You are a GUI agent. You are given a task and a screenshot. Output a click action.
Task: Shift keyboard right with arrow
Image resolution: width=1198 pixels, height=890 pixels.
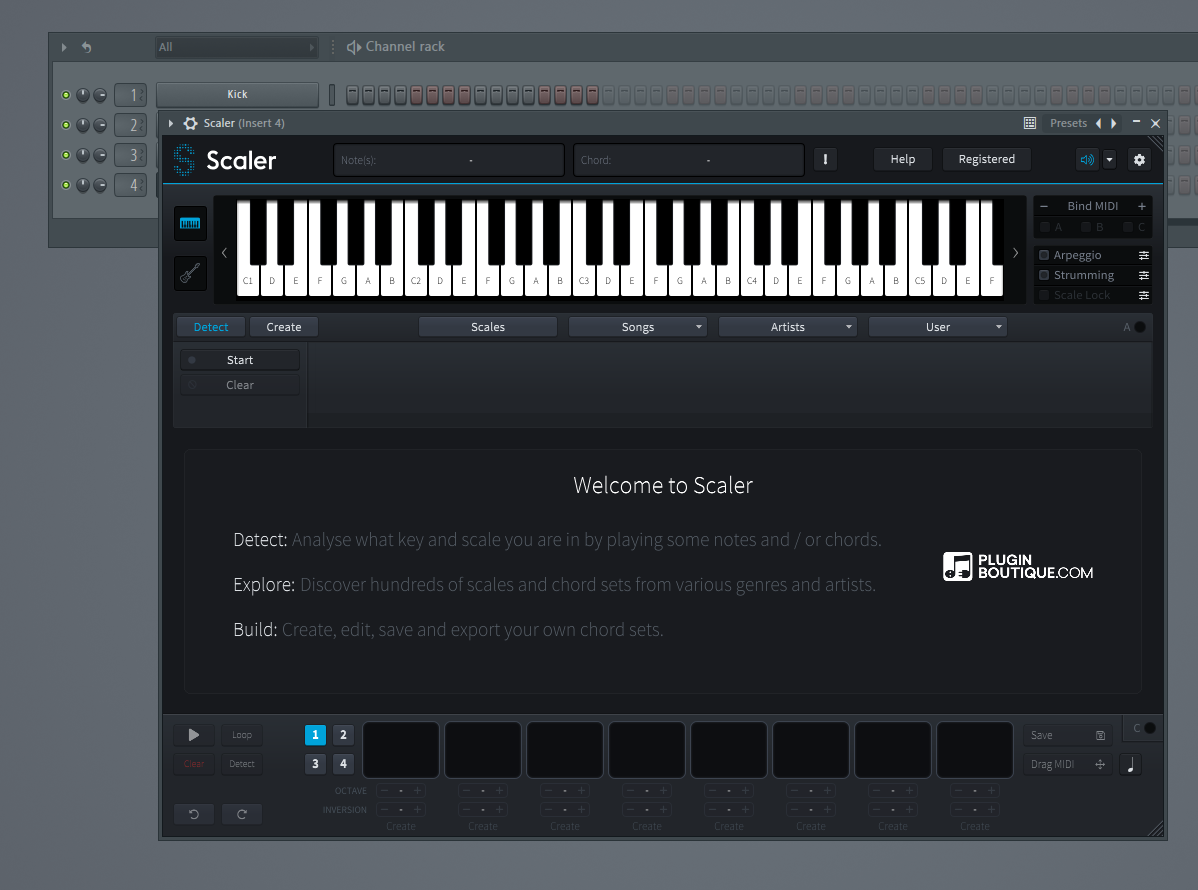tap(1015, 253)
